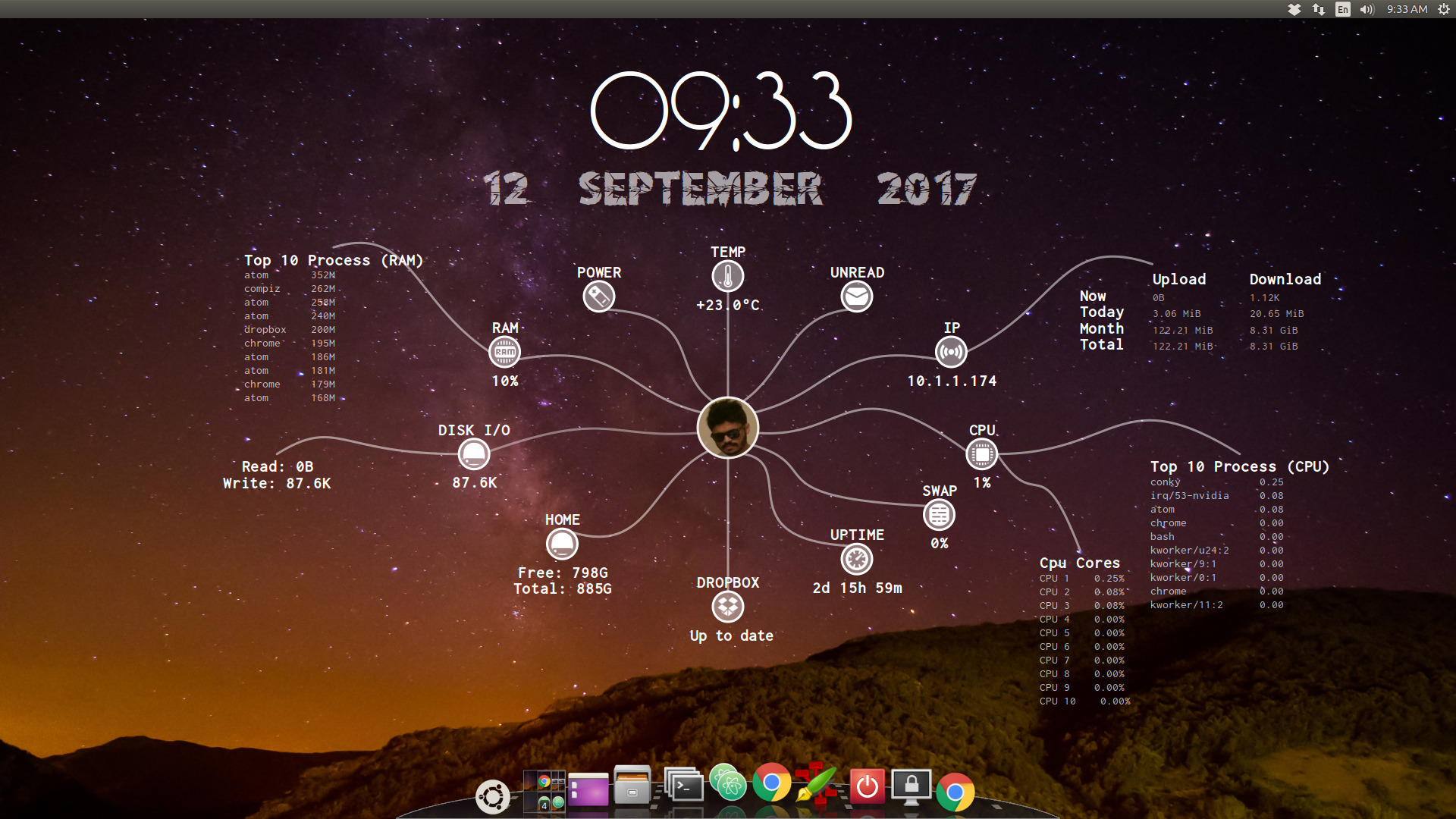Open the file cabinet archive icon
This screenshot has height=819, width=1456.
click(x=632, y=786)
